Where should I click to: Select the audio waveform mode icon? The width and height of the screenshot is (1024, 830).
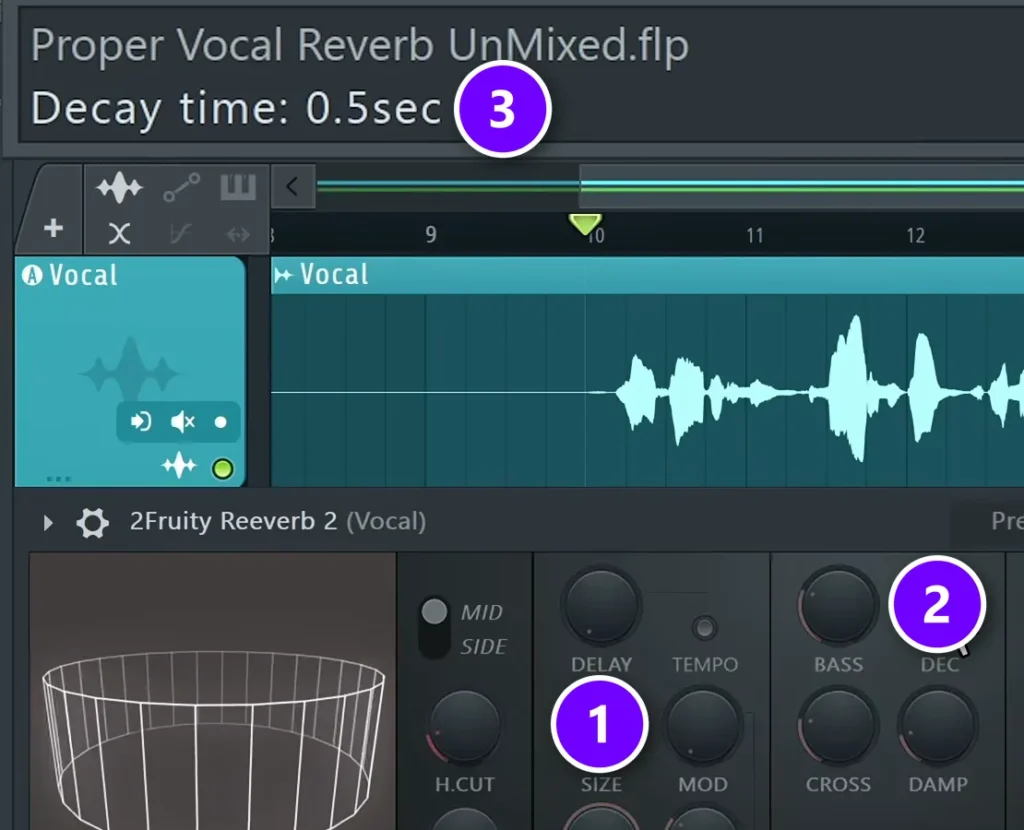point(119,188)
